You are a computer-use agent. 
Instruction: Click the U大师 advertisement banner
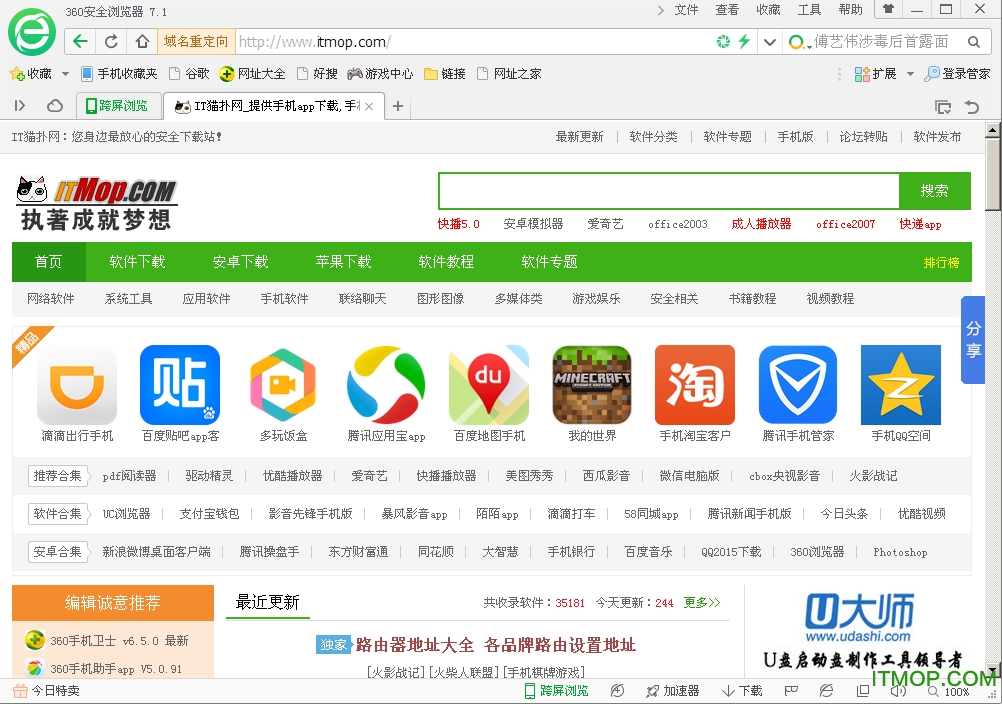pos(861,632)
